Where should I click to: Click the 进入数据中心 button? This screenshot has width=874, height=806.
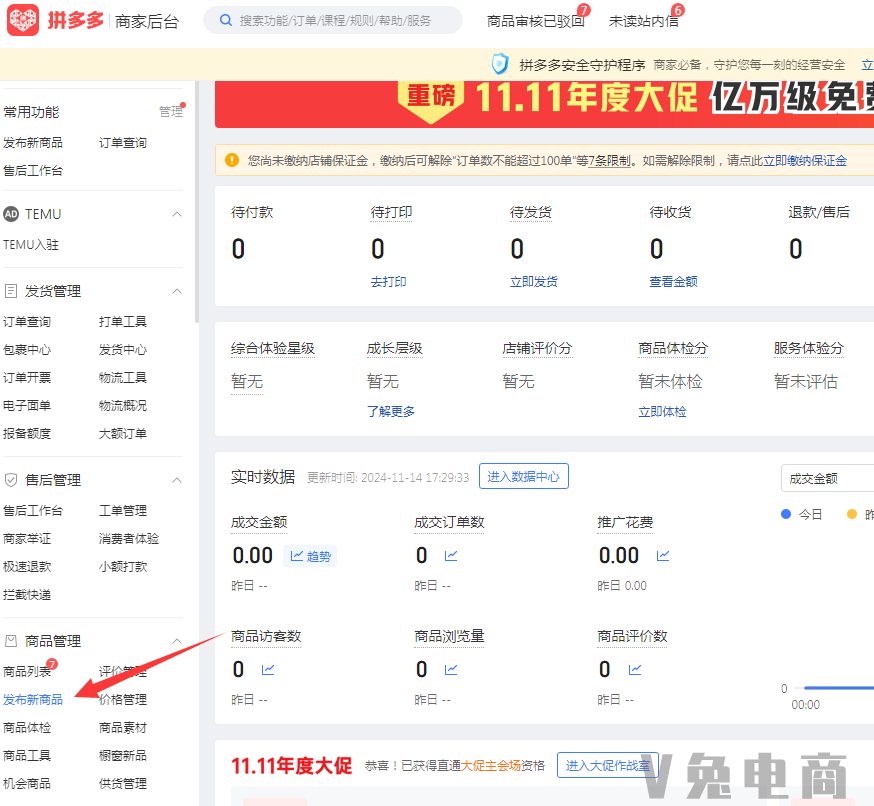523,477
